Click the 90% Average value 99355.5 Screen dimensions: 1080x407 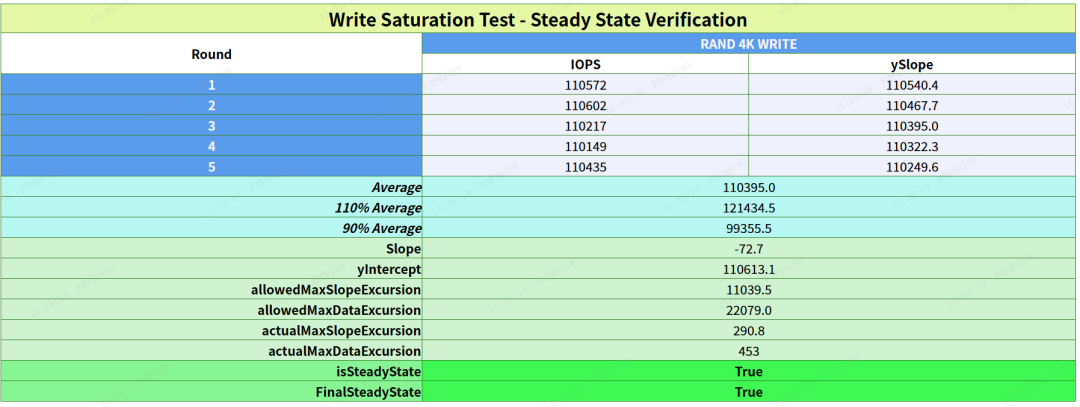(x=748, y=228)
